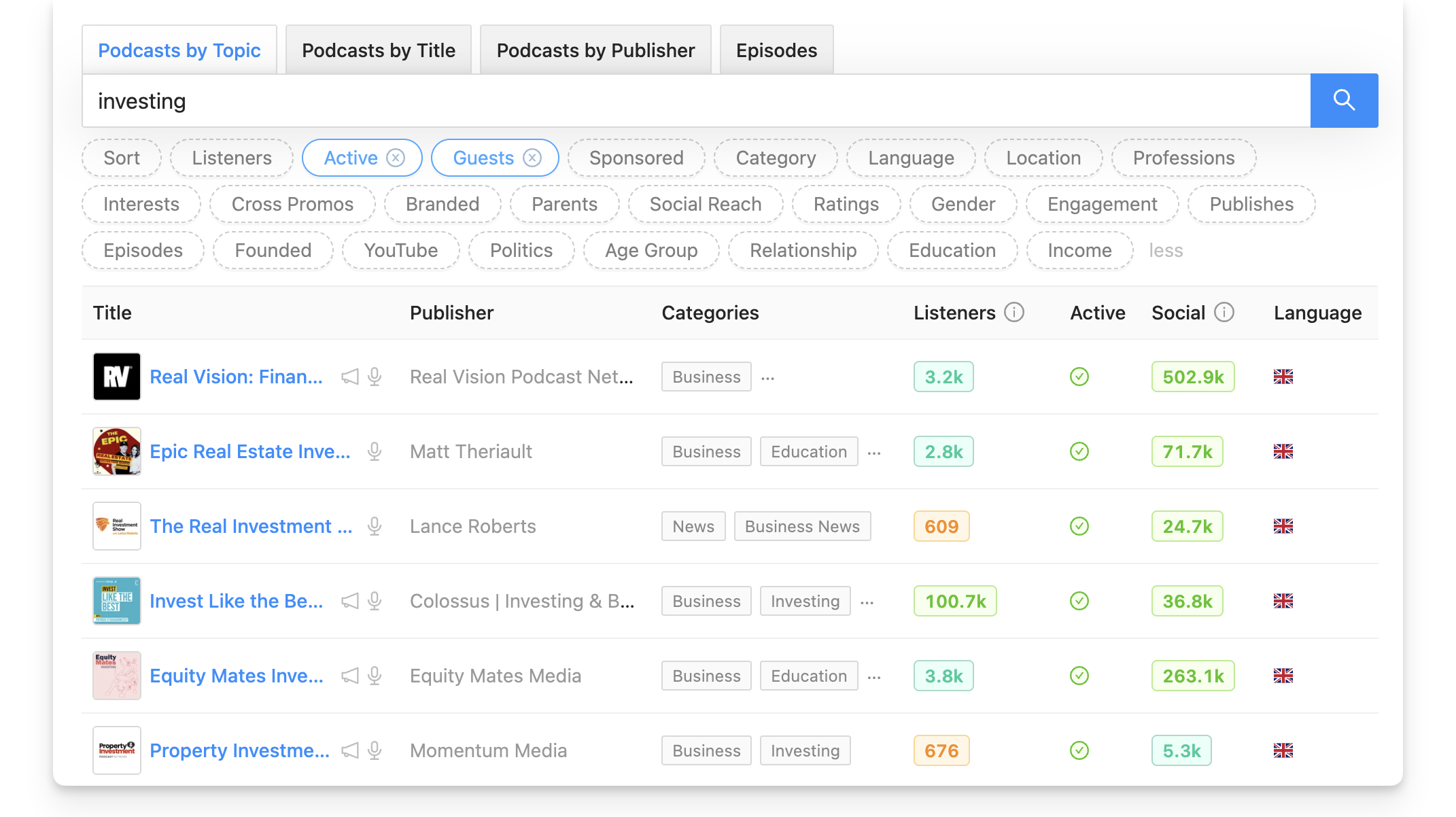Click the megaphone icon beside Property Investment podcast
1456x817 pixels.
point(349,750)
